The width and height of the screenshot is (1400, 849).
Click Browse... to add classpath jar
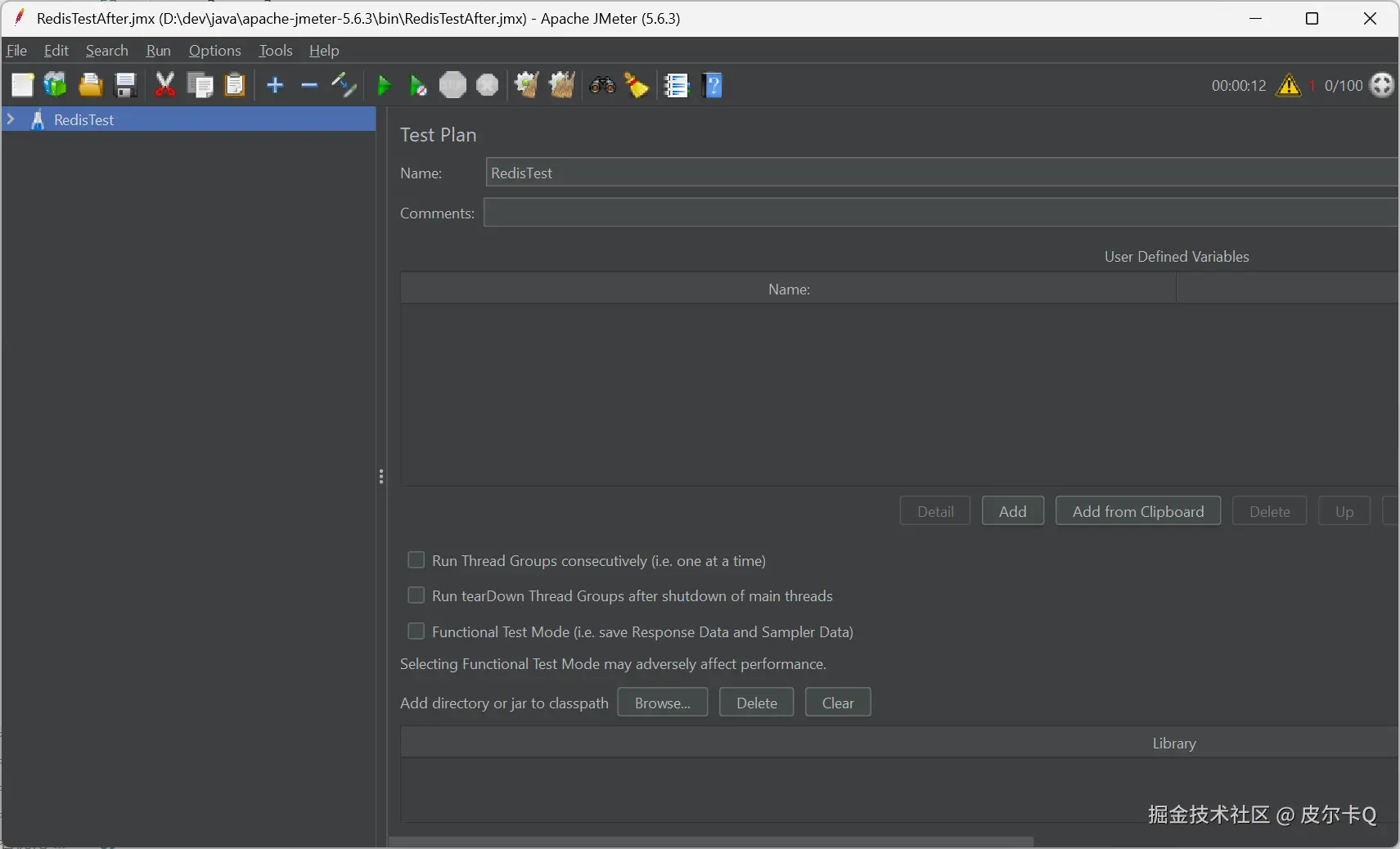(663, 703)
